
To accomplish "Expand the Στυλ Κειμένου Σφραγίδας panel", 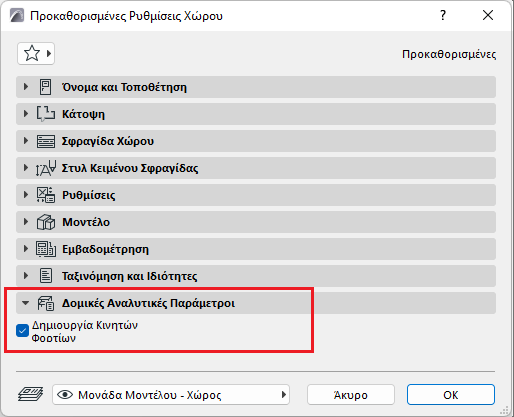I will [26, 168].
